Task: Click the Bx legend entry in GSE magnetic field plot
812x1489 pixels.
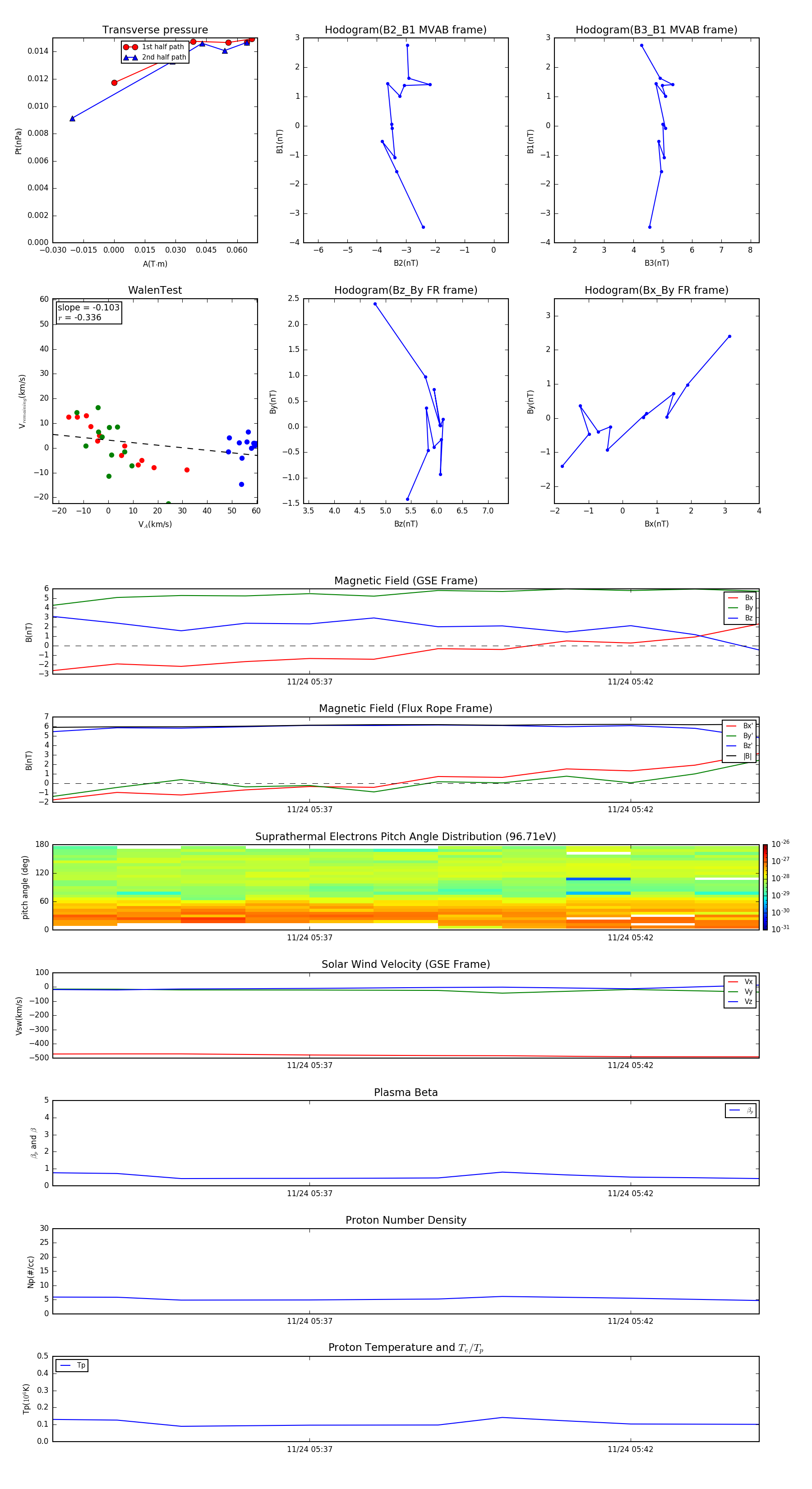Action: click(740, 598)
